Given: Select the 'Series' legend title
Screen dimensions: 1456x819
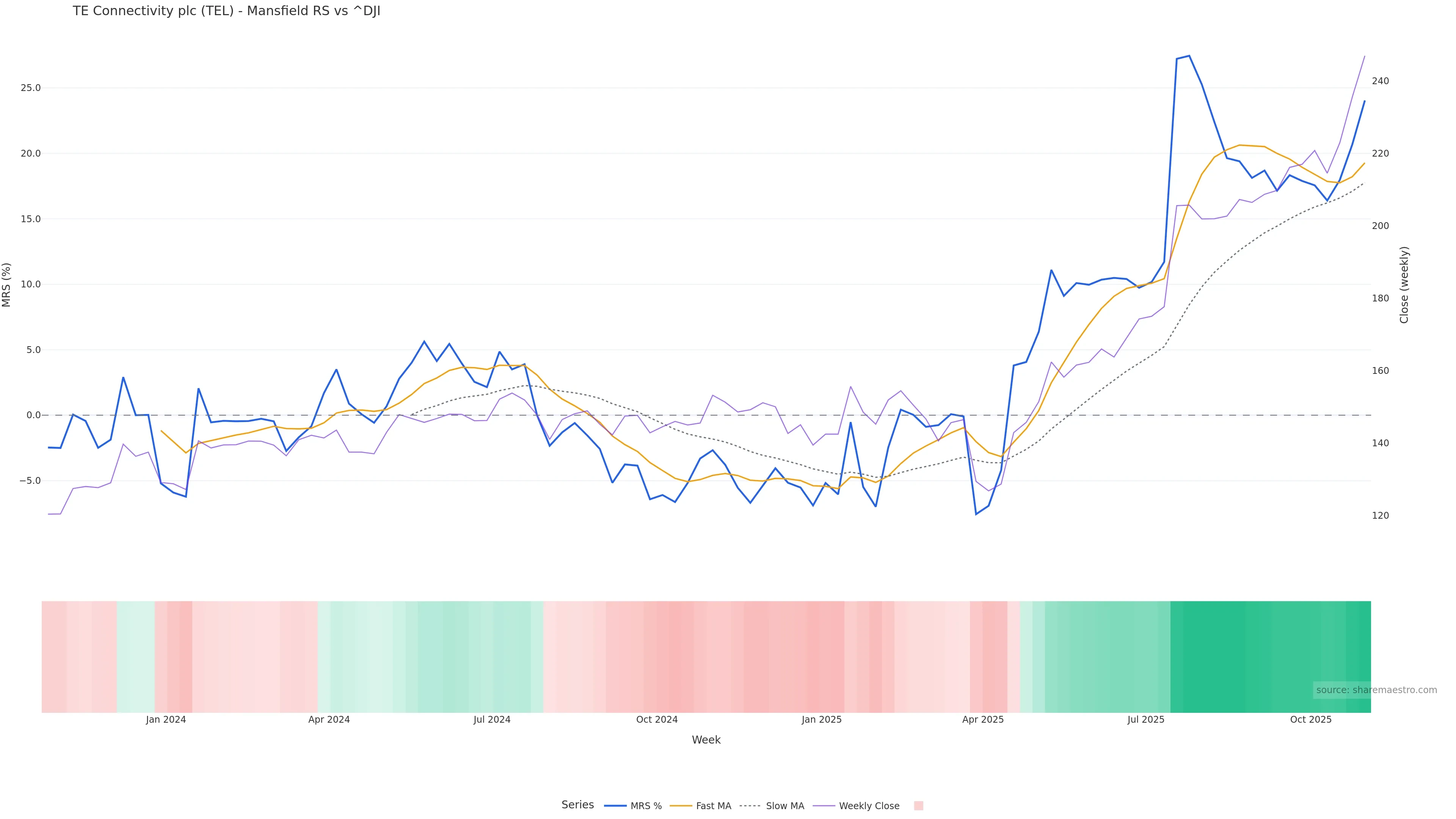Looking at the screenshot, I should (x=577, y=805).
